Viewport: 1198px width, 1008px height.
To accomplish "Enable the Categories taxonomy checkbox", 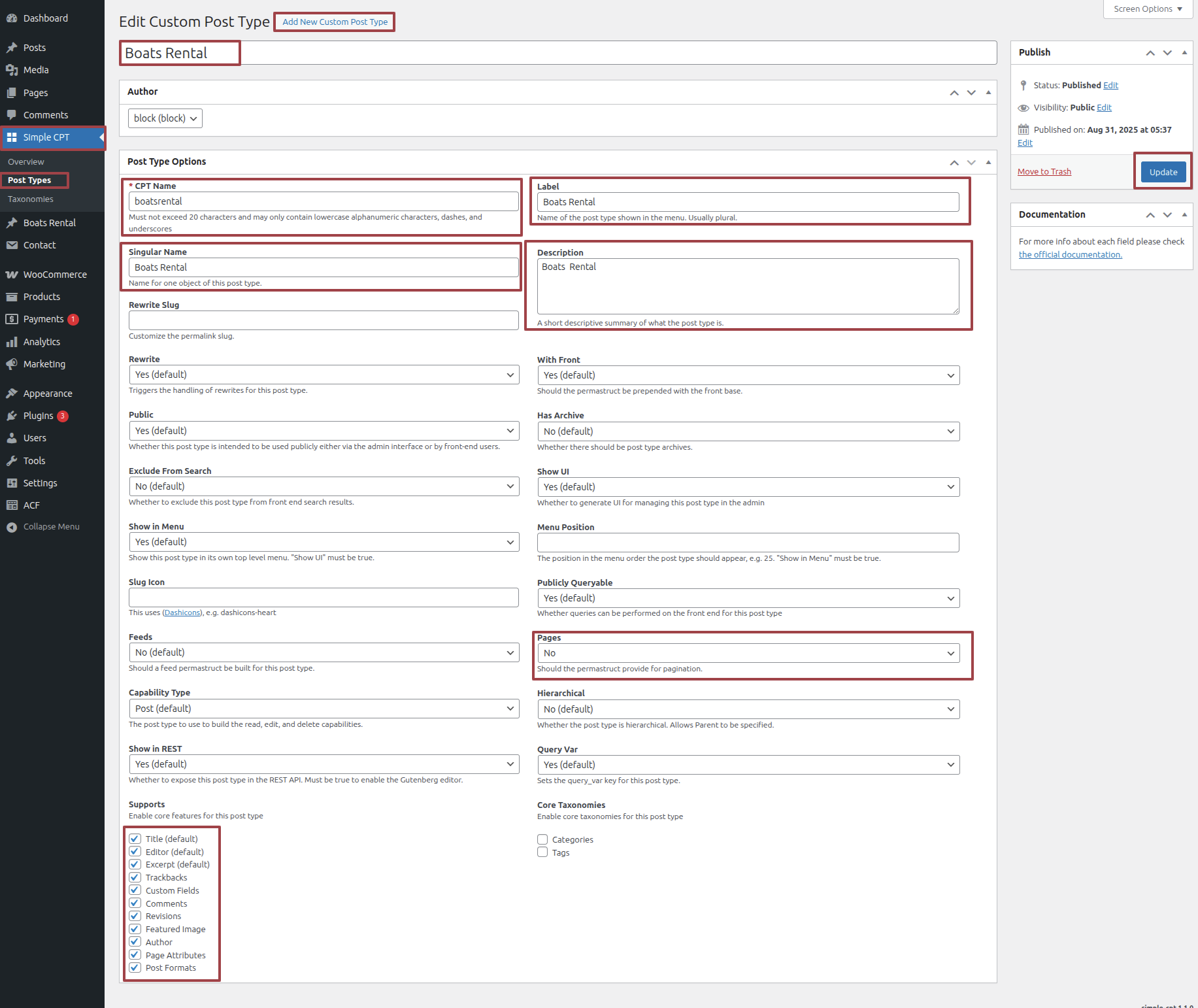I will pos(542,839).
